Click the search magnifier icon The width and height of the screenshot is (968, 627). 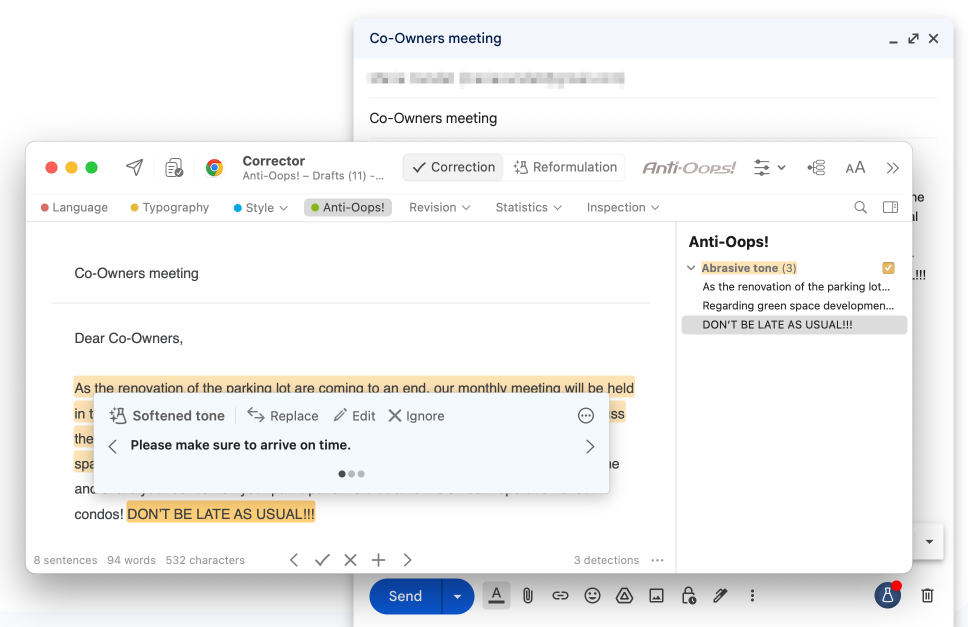(x=860, y=208)
